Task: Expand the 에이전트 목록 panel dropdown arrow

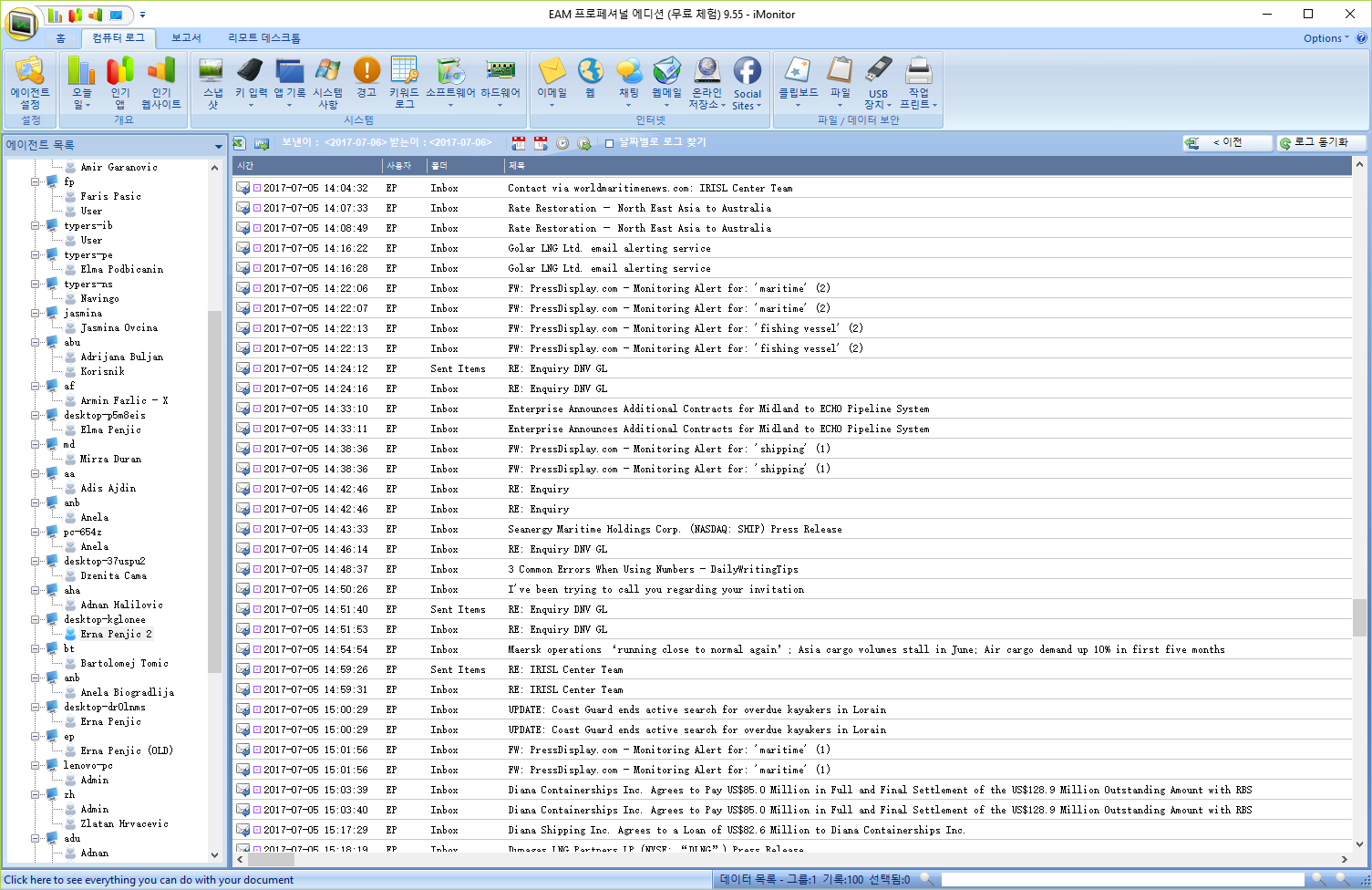Action: (x=218, y=146)
